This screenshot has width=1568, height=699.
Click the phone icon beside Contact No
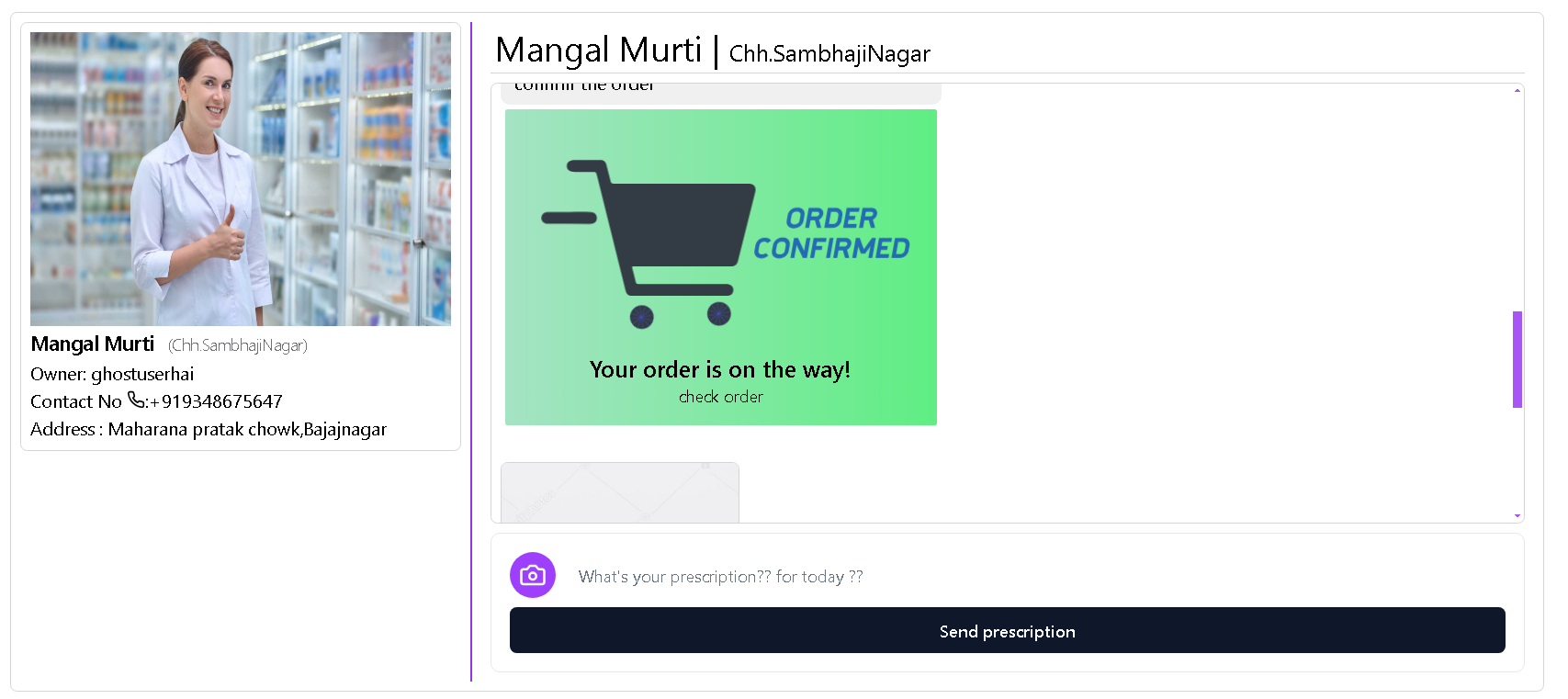pos(136,400)
